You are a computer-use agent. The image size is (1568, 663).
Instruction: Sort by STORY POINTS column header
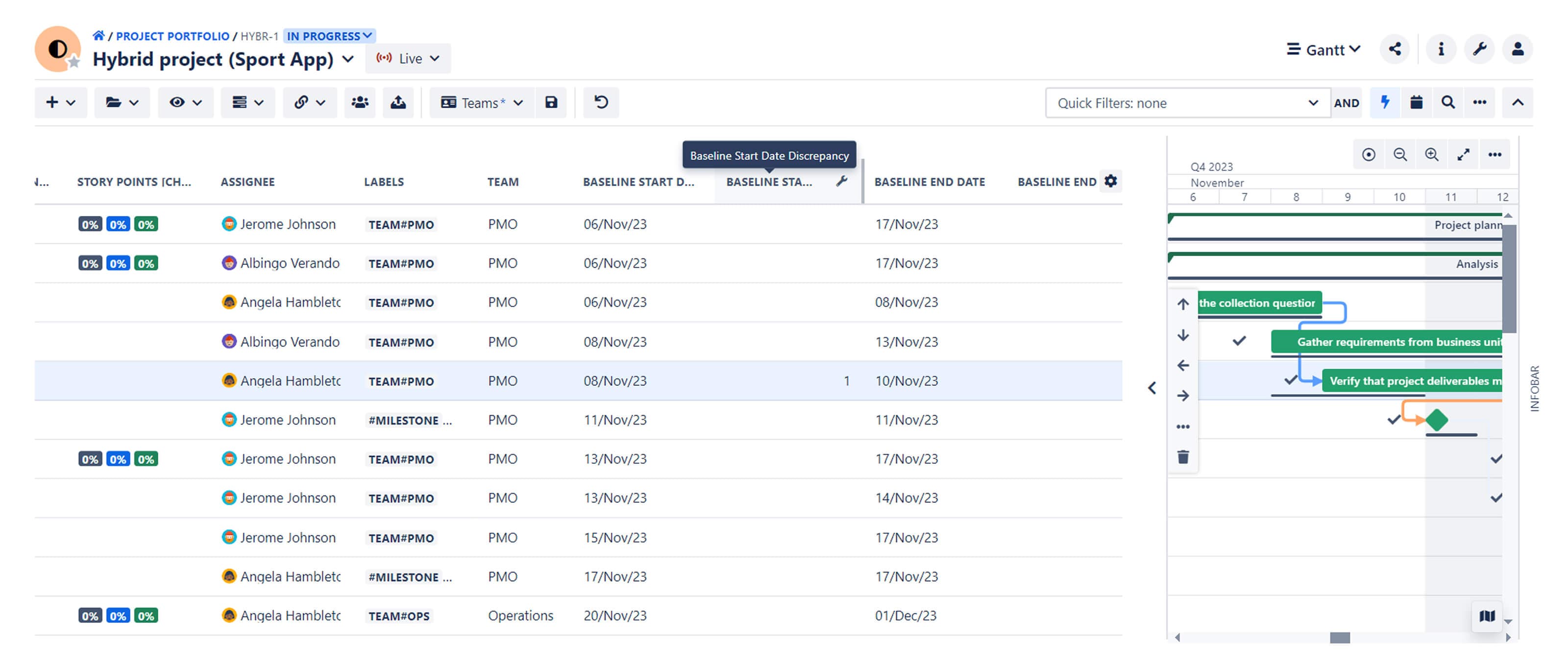134,182
